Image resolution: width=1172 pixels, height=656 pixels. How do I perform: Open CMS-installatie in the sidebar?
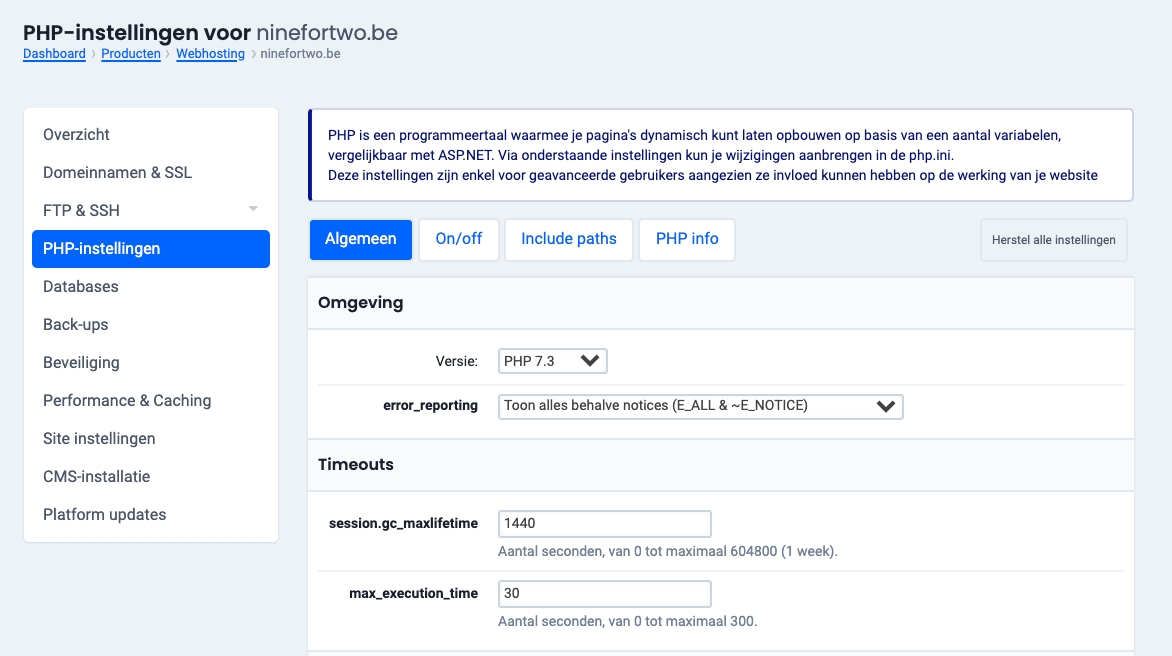click(96, 477)
